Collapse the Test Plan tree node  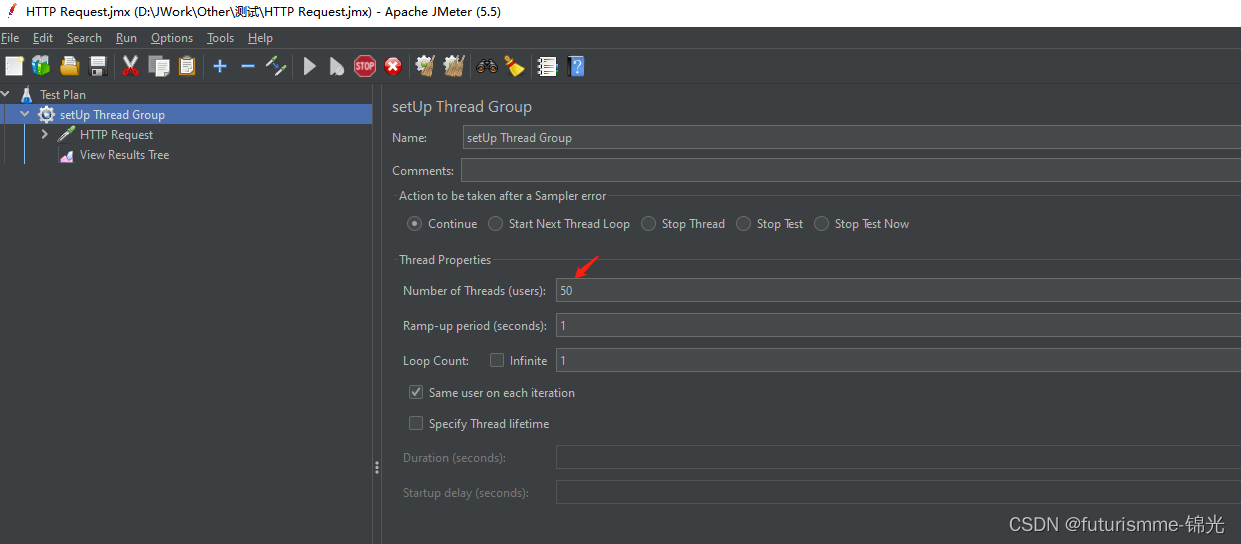[x=6, y=95]
